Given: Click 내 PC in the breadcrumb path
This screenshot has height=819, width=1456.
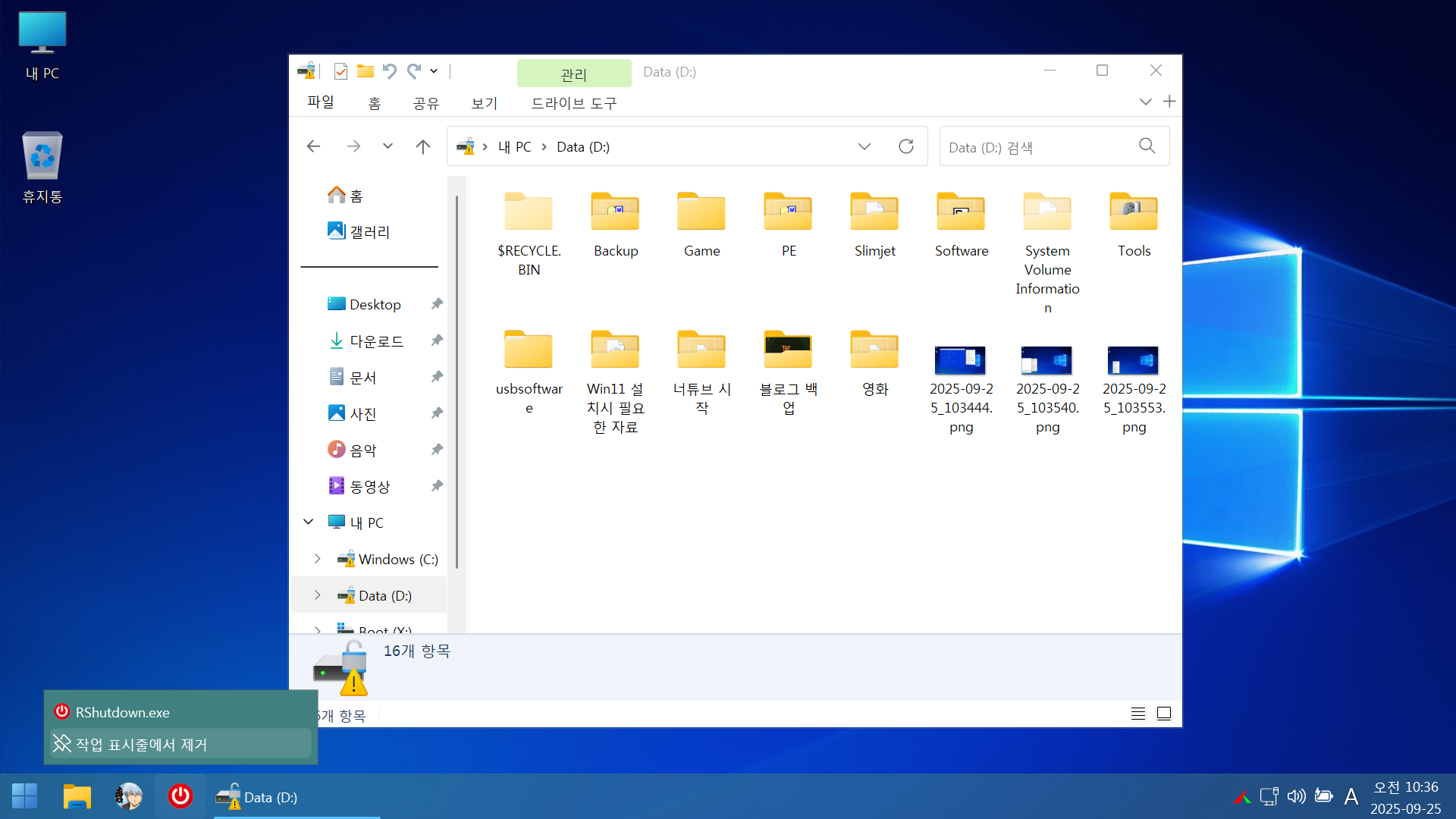Looking at the screenshot, I should pyautogui.click(x=514, y=147).
